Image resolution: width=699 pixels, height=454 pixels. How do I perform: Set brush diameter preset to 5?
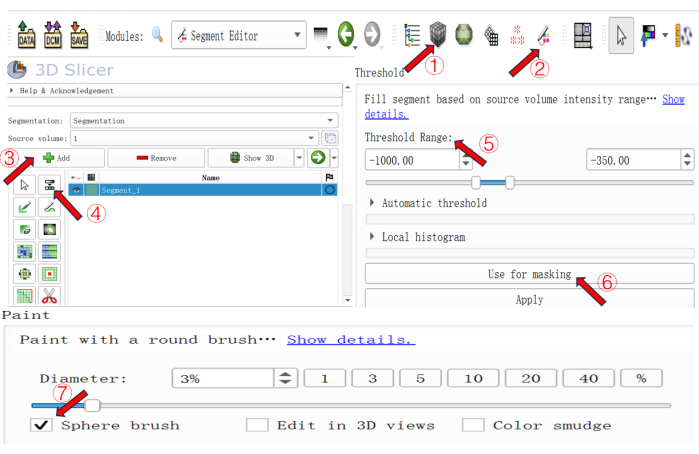[420, 378]
